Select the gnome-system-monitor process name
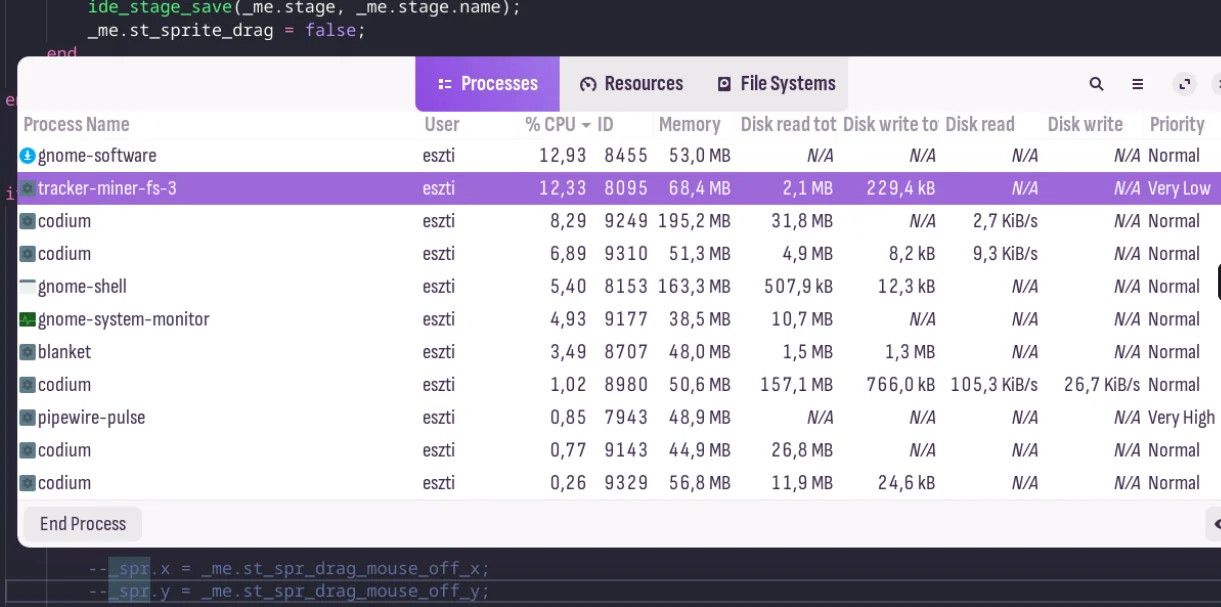Screen dimensions: 1221x607 point(124,320)
